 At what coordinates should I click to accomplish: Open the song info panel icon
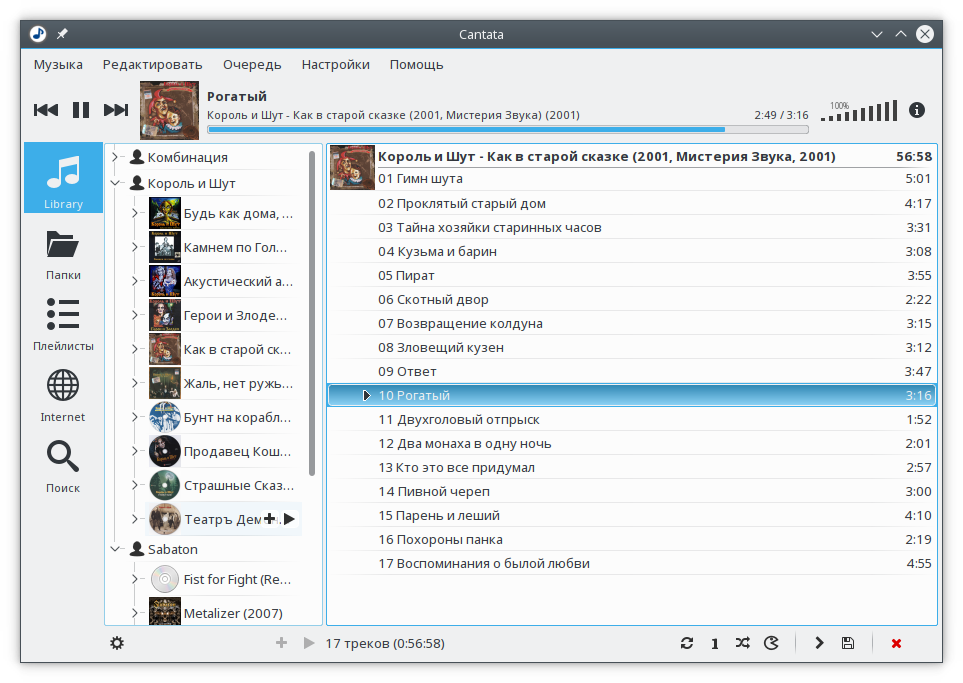[917, 110]
